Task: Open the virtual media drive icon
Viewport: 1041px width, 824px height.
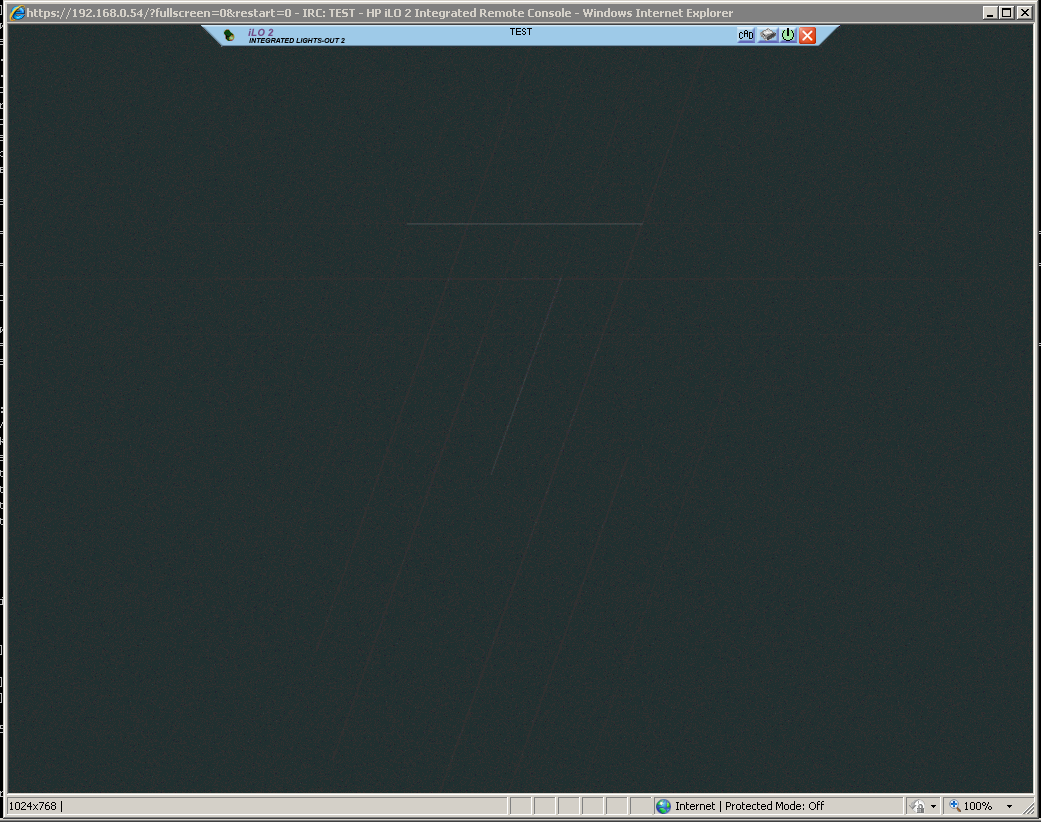Action: click(x=767, y=35)
